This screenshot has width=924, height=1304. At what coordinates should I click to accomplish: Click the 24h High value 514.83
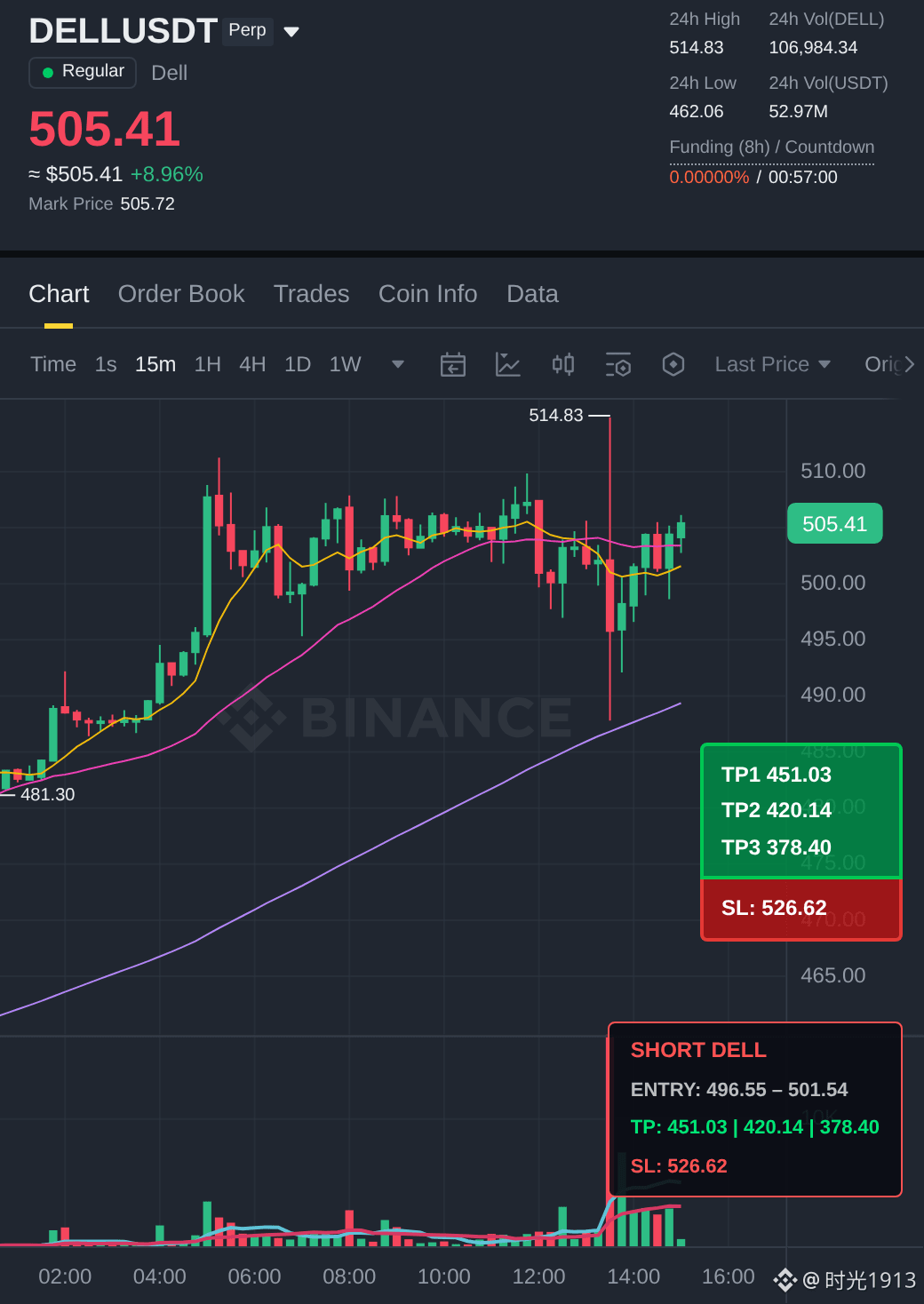697,48
